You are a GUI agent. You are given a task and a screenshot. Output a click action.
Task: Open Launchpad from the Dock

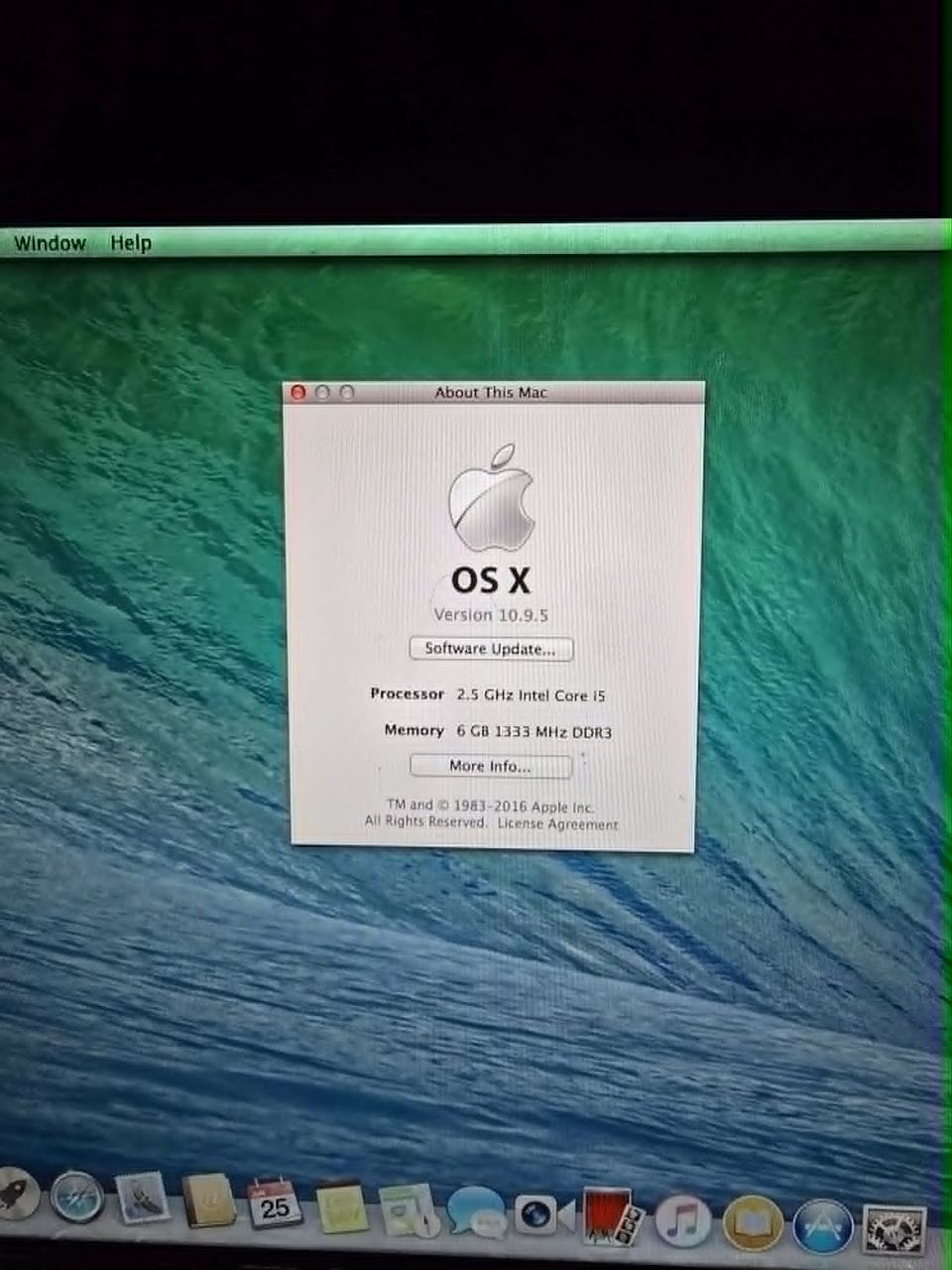pos(16,1195)
